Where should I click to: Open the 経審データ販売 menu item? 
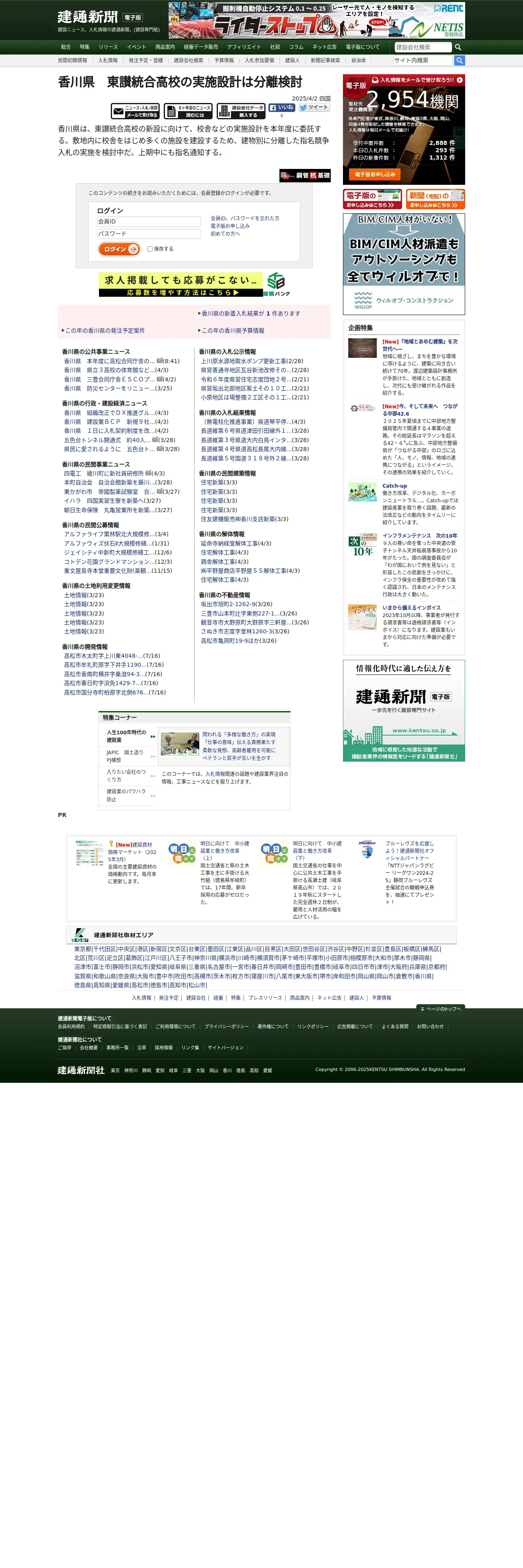point(201,47)
